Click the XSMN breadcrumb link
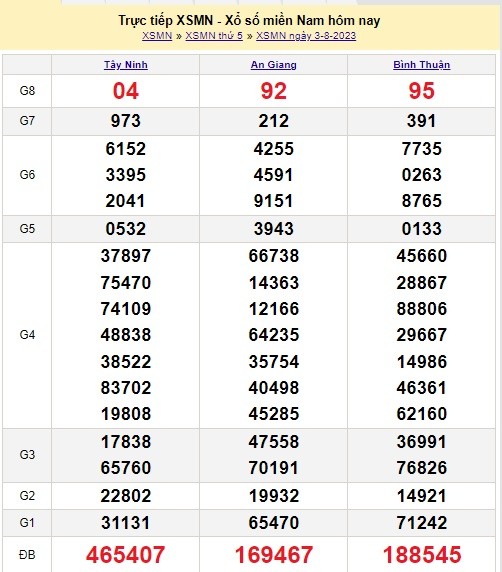Screen dimensions: 502x572 coord(157,36)
